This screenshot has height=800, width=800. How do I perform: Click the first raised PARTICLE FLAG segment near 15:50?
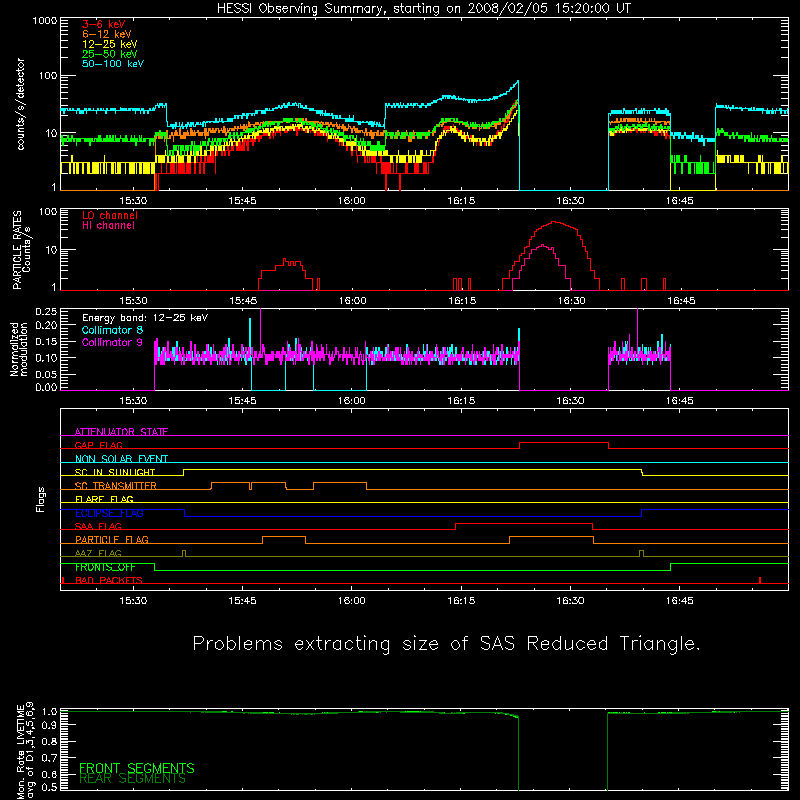pyautogui.click(x=284, y=537)
